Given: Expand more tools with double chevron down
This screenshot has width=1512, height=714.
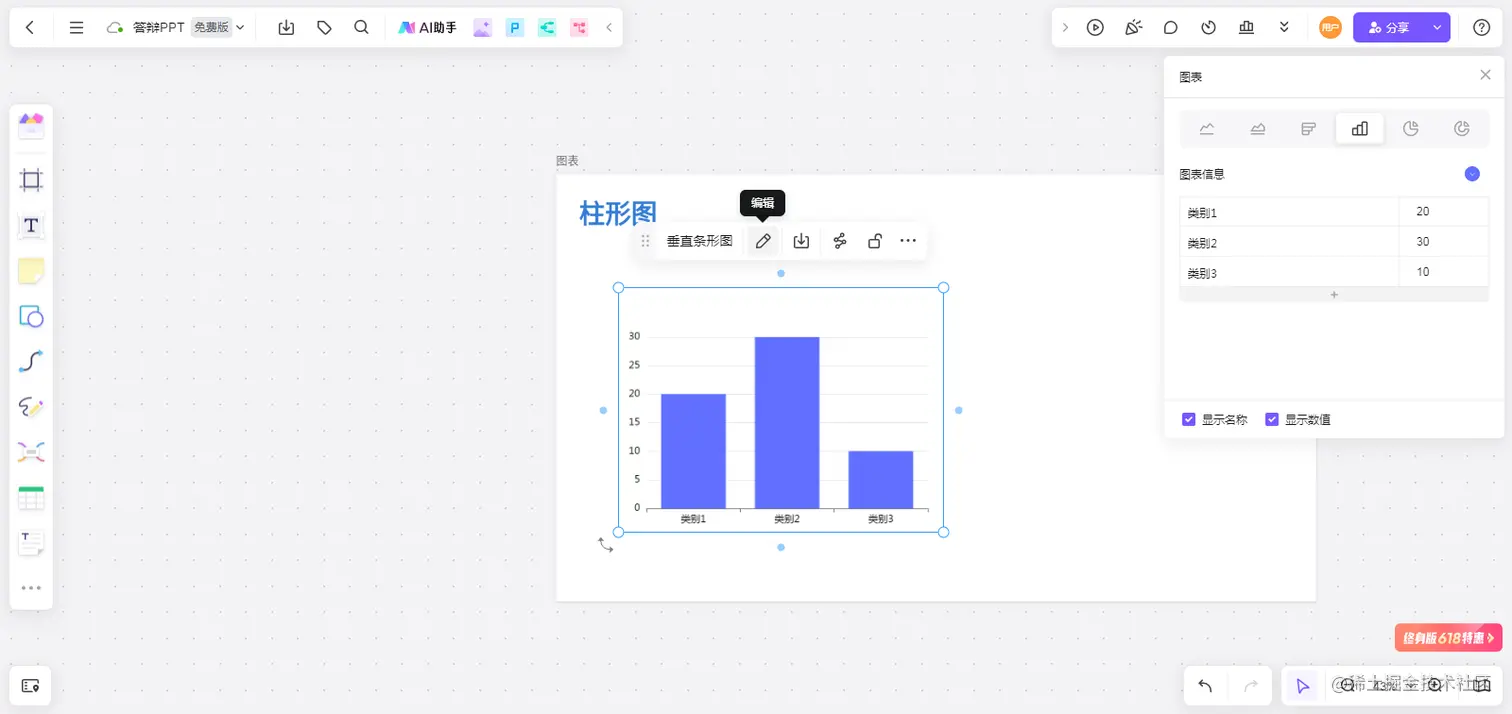Looking at the screenshot, I should click(x=1284, y=28).
